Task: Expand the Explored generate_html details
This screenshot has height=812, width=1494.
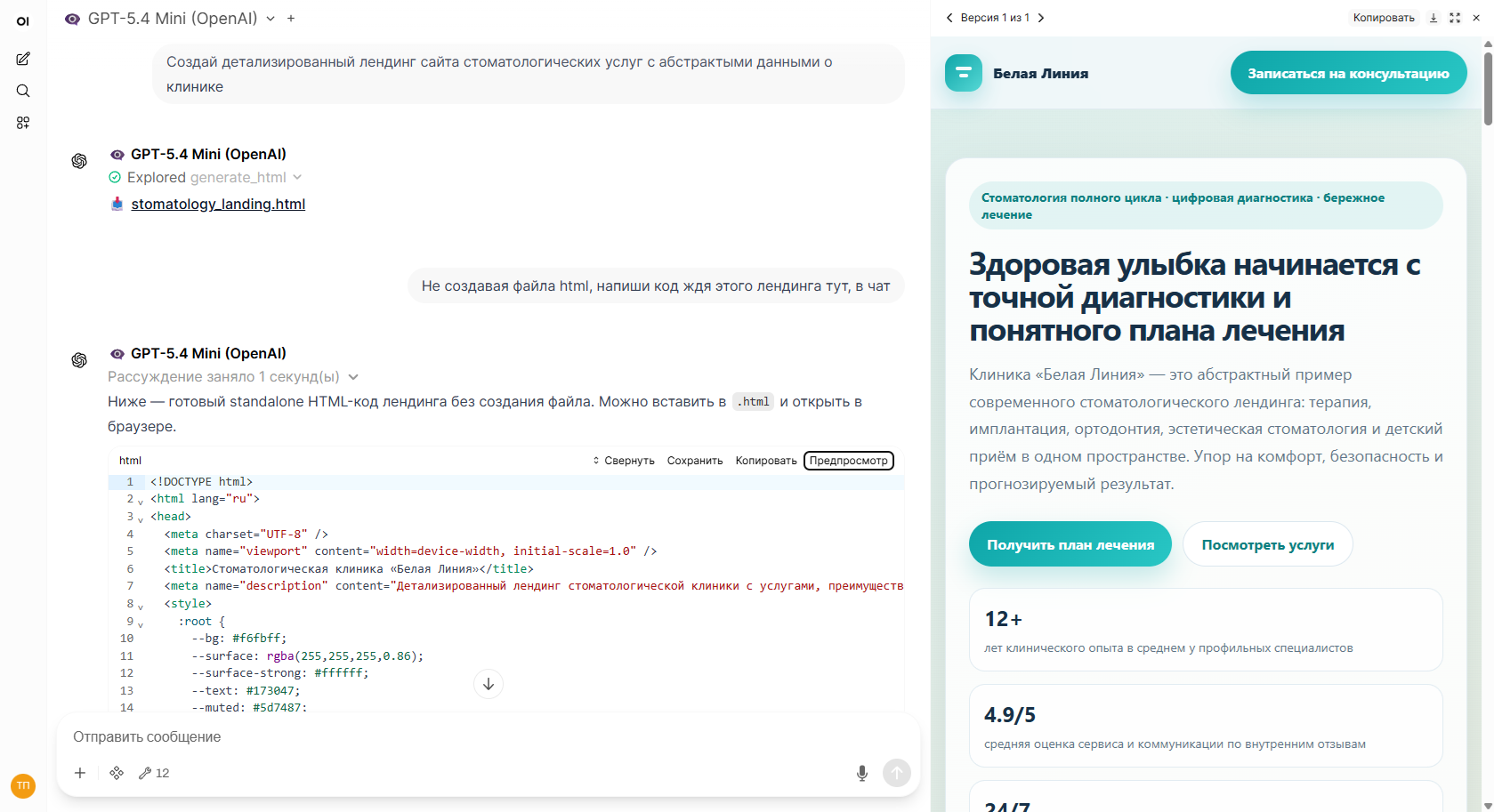Action: point(297,178)
